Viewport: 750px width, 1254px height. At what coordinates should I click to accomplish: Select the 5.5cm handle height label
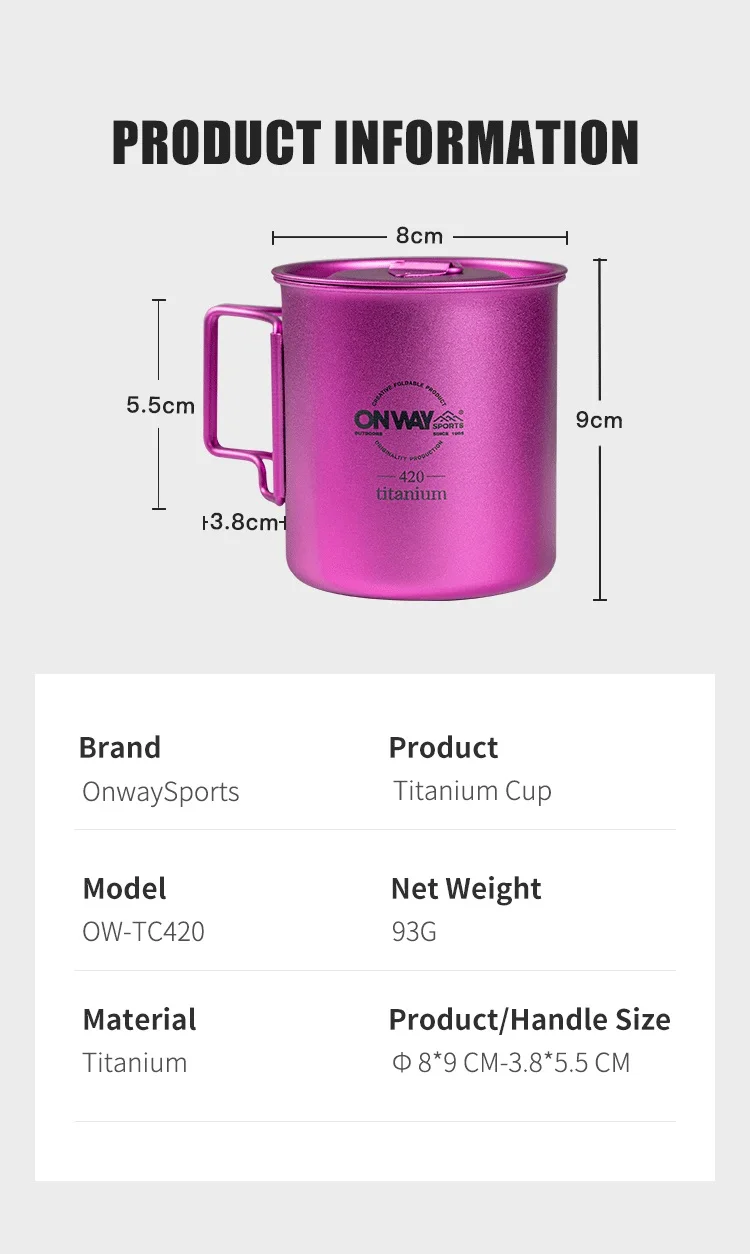tap(160, 405)
